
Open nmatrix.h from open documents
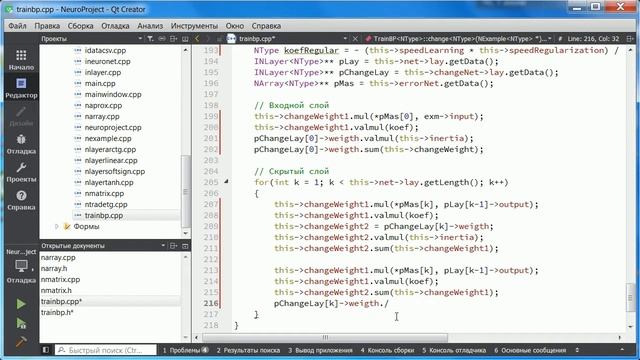[56, 291]
